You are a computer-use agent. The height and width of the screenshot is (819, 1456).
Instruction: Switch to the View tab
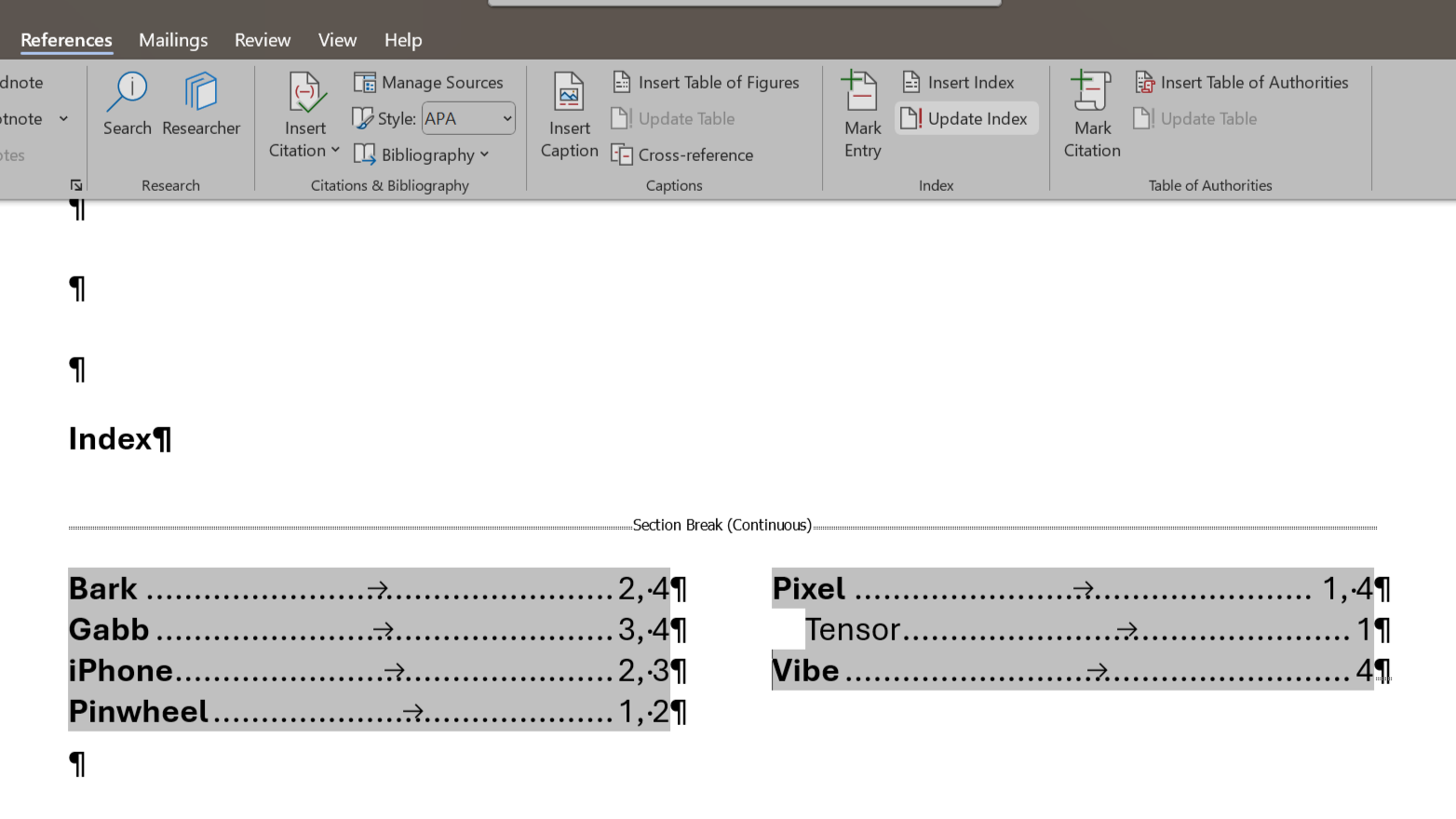coord(337,40)
